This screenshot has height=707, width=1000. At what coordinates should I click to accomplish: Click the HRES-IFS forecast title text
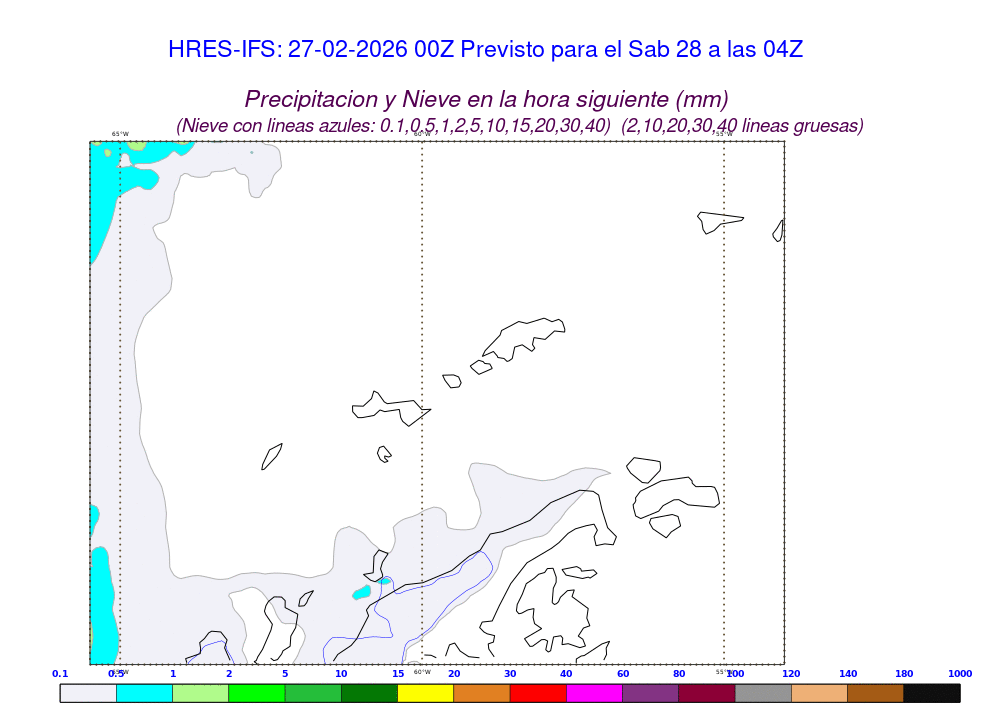point(486,49)
